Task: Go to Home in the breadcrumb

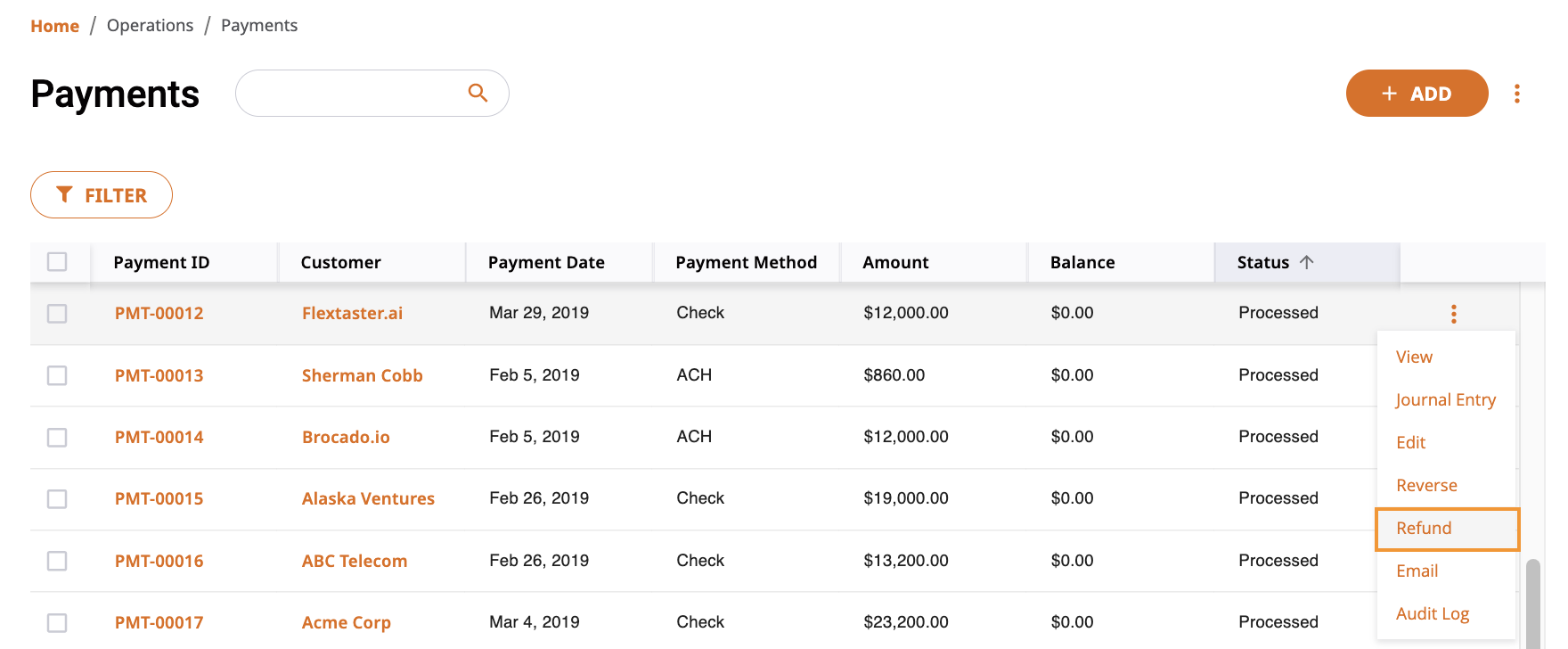Action: pyautogui.click(x=54, y=26)
